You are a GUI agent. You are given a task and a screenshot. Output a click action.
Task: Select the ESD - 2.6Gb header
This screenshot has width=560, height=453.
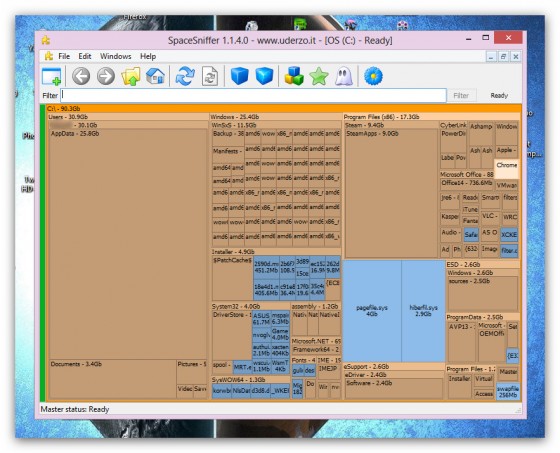pos(483,265)
